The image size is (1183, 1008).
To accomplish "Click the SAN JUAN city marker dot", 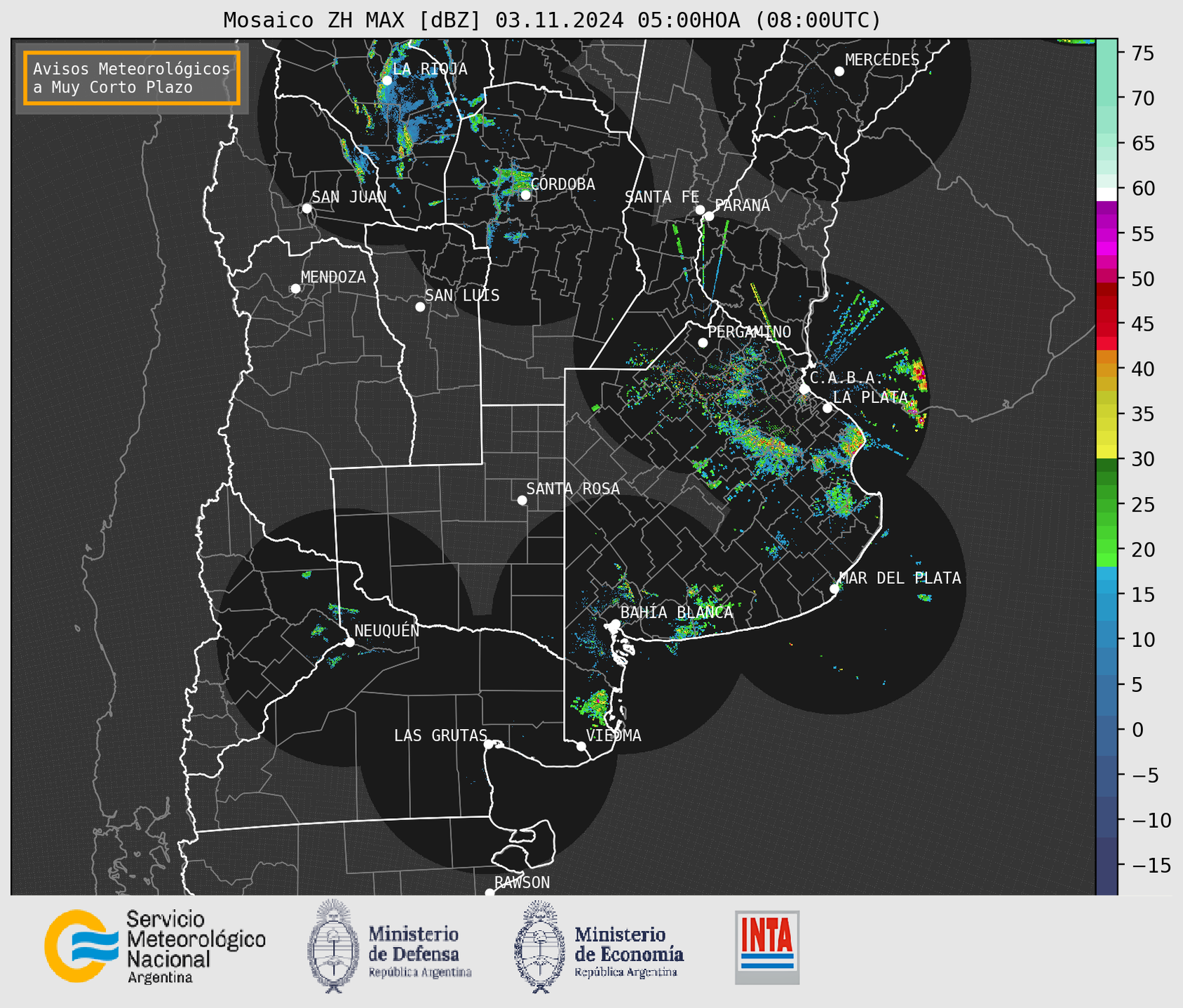I will tap(306, 208).
